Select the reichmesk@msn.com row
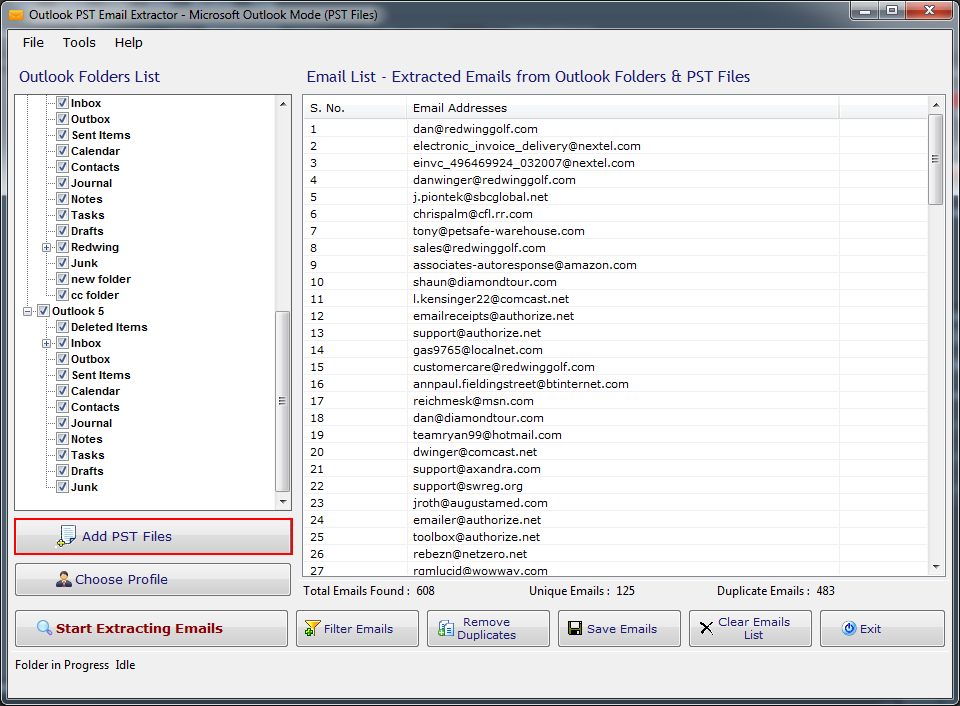The height and width of the screenshot is (706, 960). [x=615, y=401]
